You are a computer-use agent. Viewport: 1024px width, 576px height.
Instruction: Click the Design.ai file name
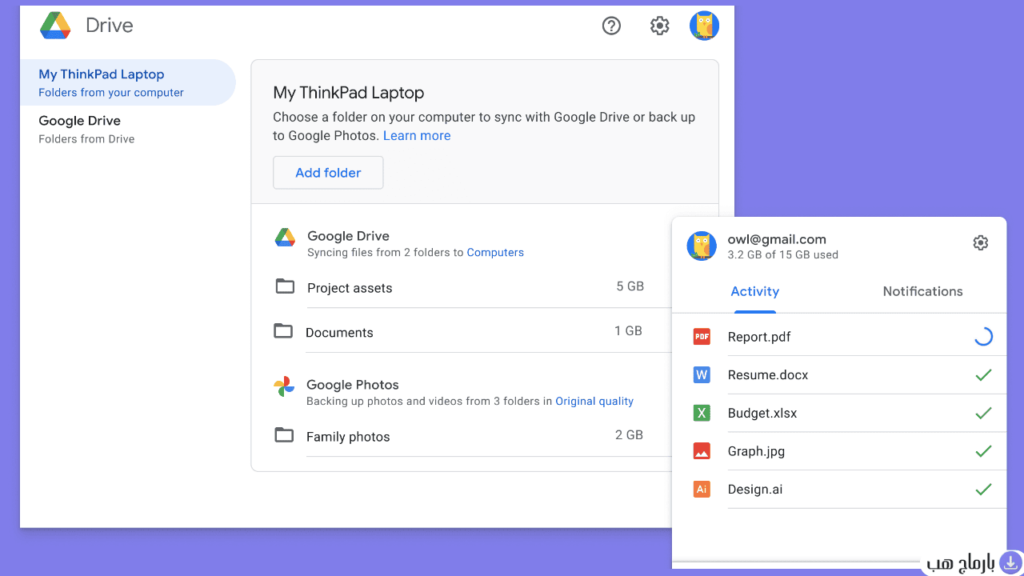755,489
